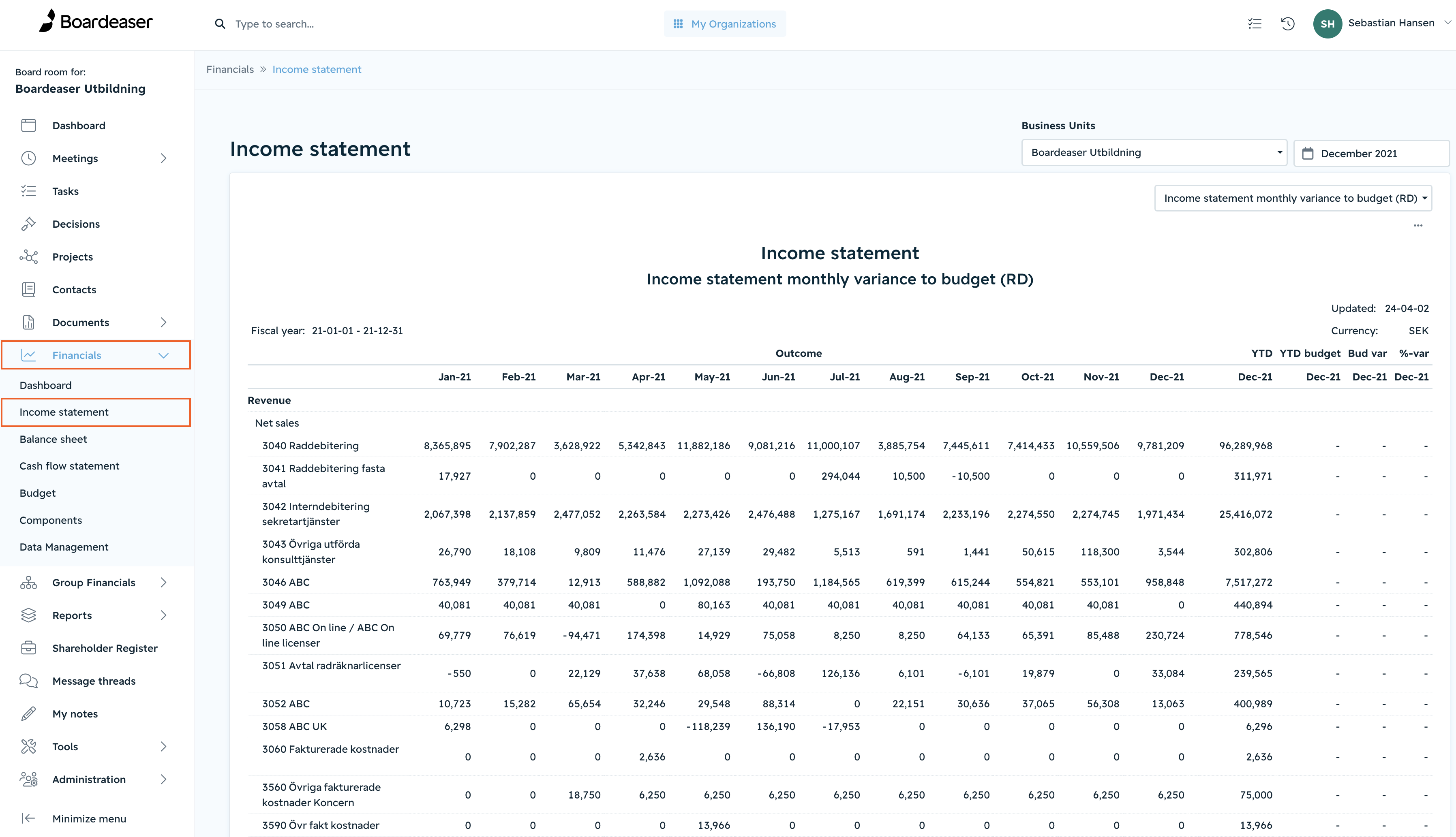The height and width of the screenshot is (837, 1456).
Task: Open the history clock icon
Action: [1287, 23]
